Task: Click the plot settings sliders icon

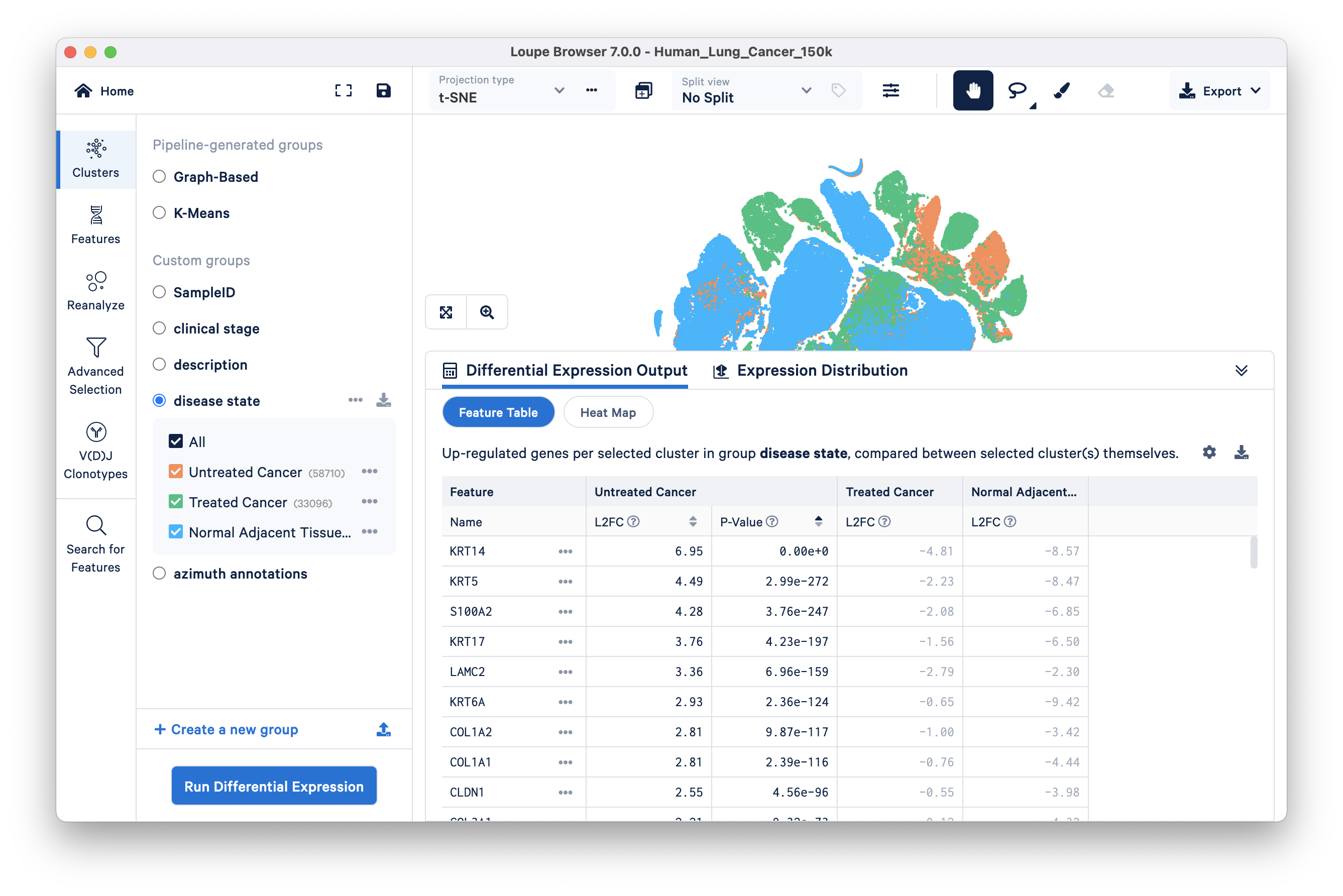Action: click(890, 90)
